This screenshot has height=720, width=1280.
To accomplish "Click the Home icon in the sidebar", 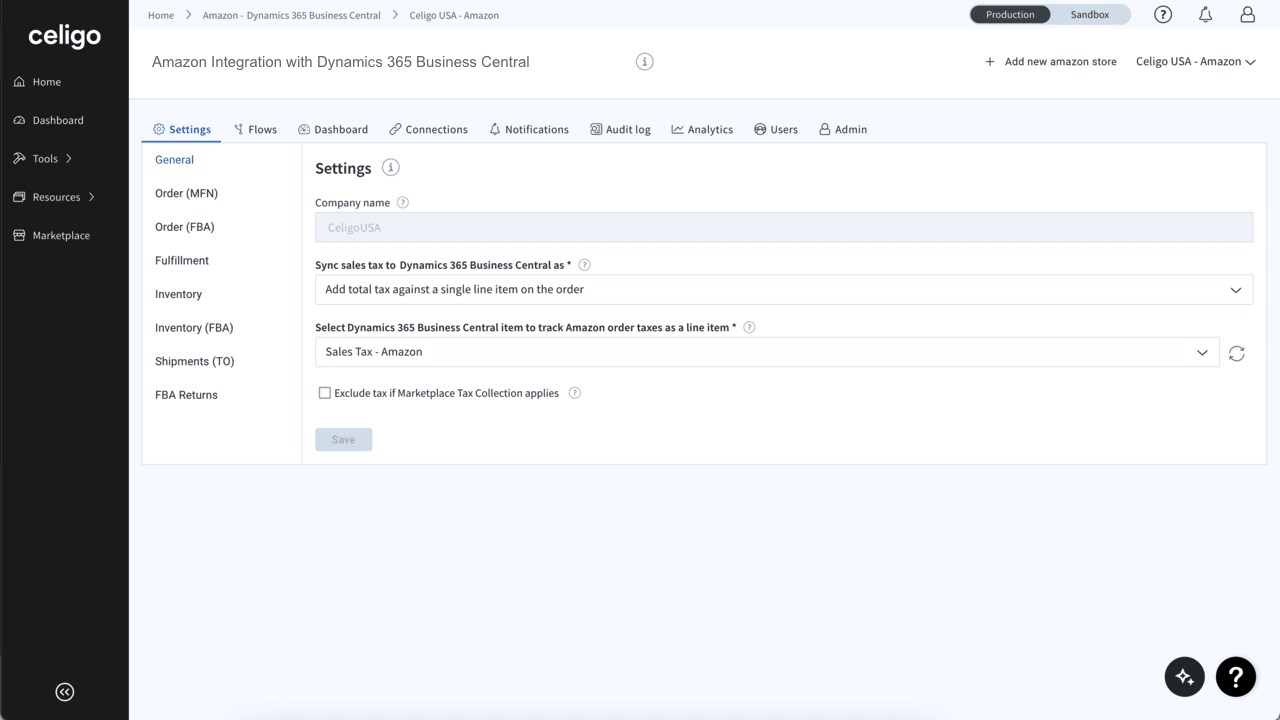I will [19, 82].
